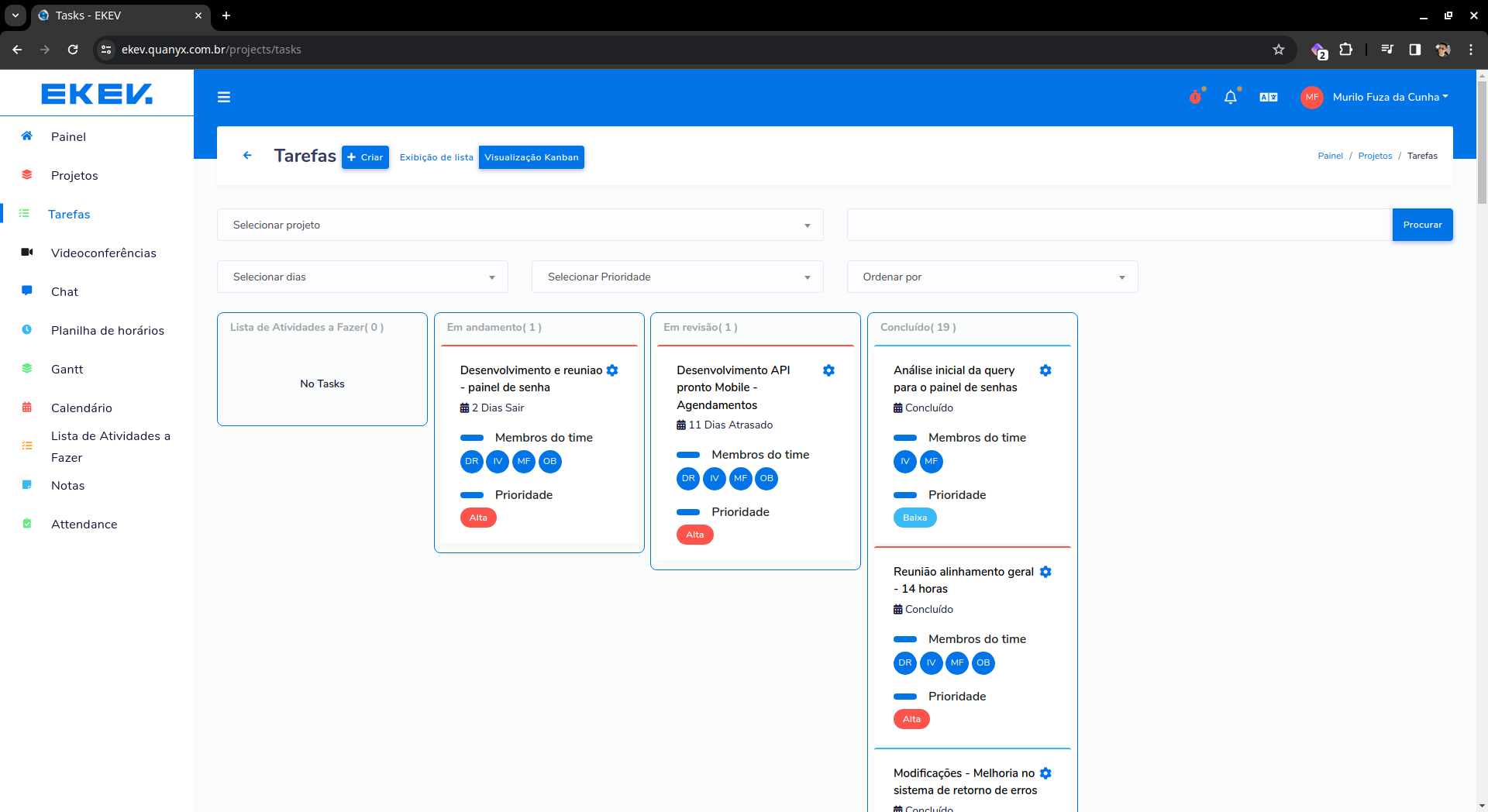Open gear settings on Análise inicial card
This screenshot has height=812, width=1488.
(x=1045, y=370)
